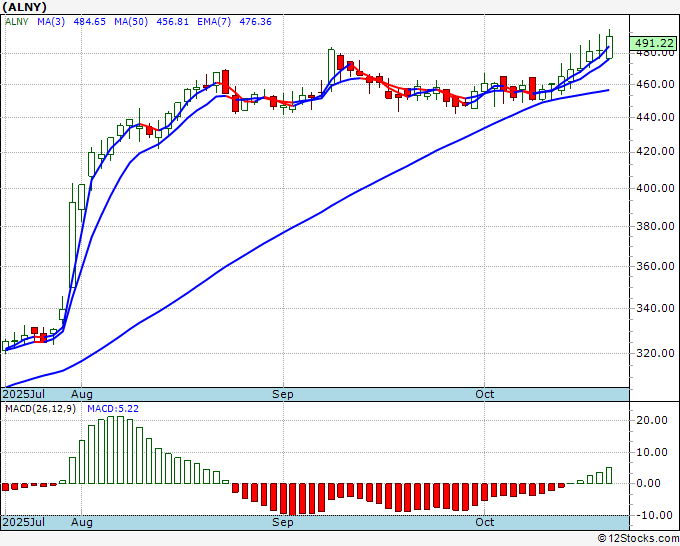Image resolution: width=680 pixels, height=546 pixels.
Task: Click the MA(50) indicator label
Action: tap(131, 22)
